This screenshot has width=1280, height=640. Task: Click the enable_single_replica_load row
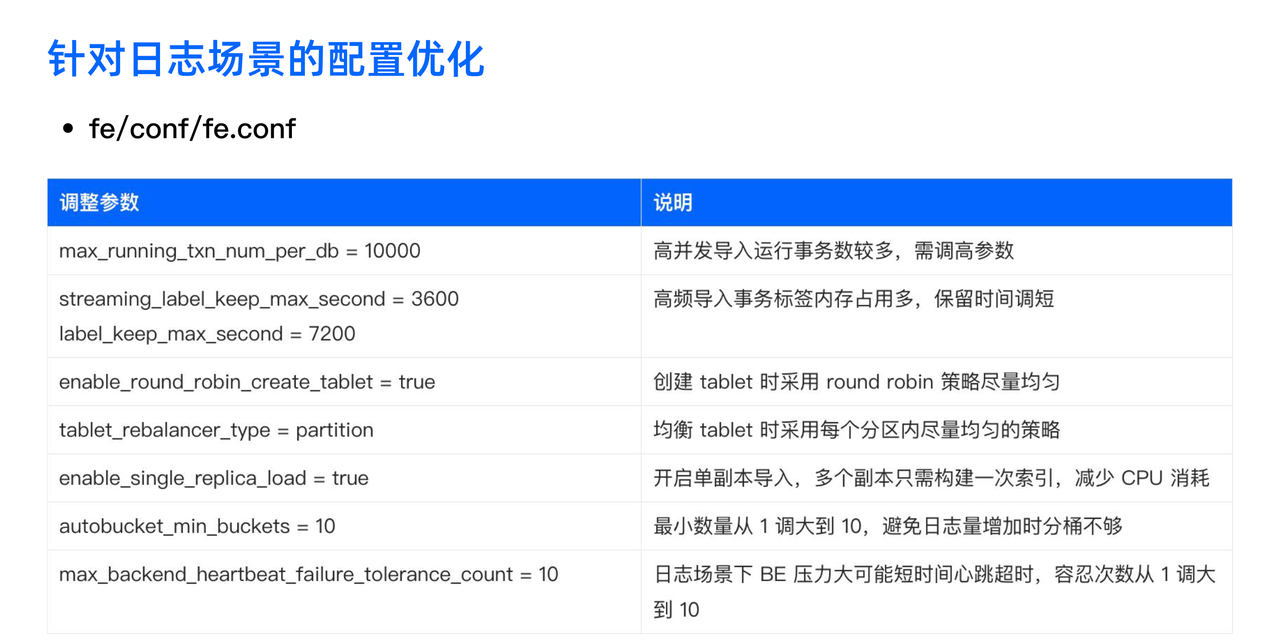214,478
